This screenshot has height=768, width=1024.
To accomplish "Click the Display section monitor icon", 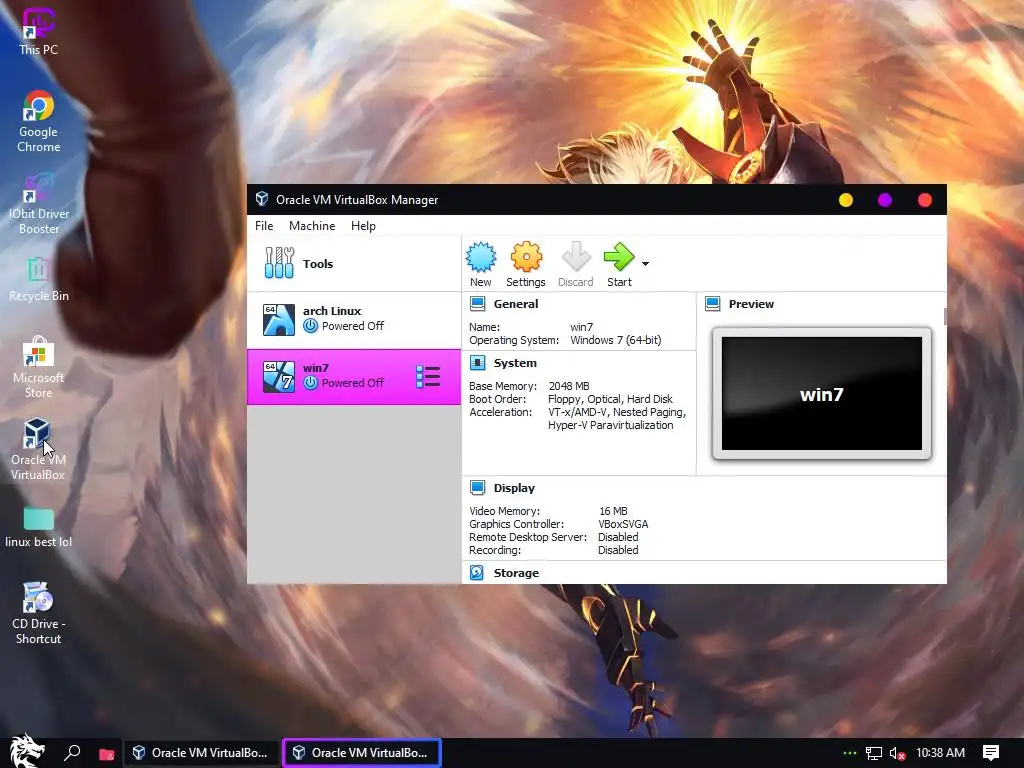I will 477,488.
